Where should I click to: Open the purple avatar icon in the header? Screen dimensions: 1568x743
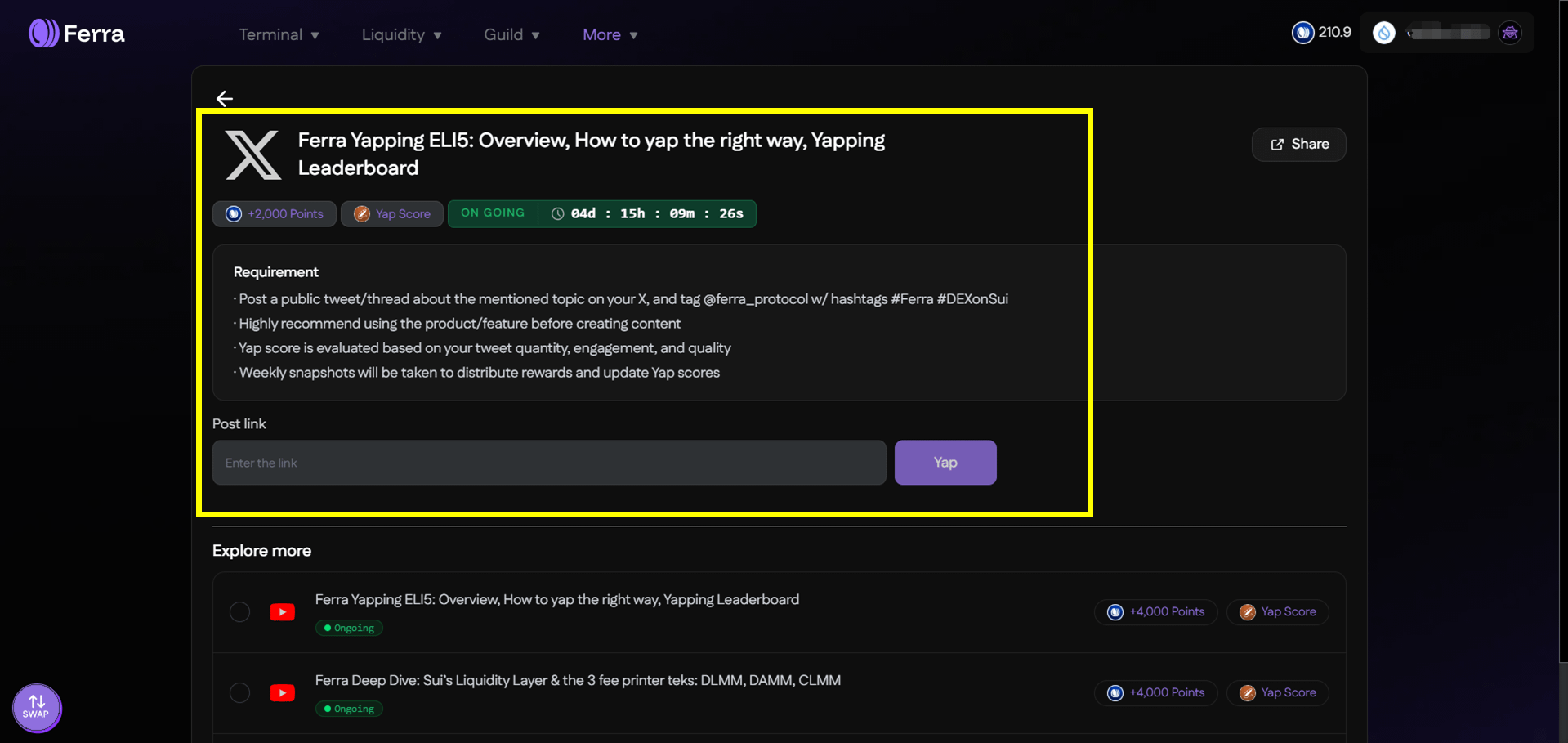[1510, 33]
